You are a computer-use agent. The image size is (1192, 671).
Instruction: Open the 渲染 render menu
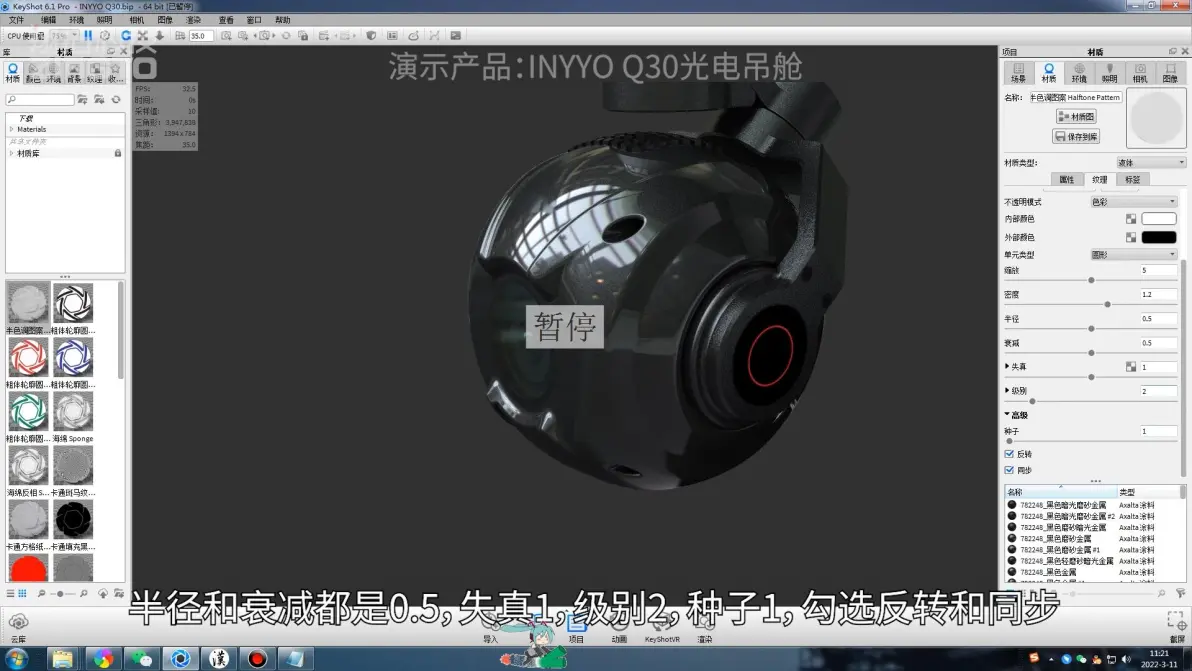(x=194, y=20)
